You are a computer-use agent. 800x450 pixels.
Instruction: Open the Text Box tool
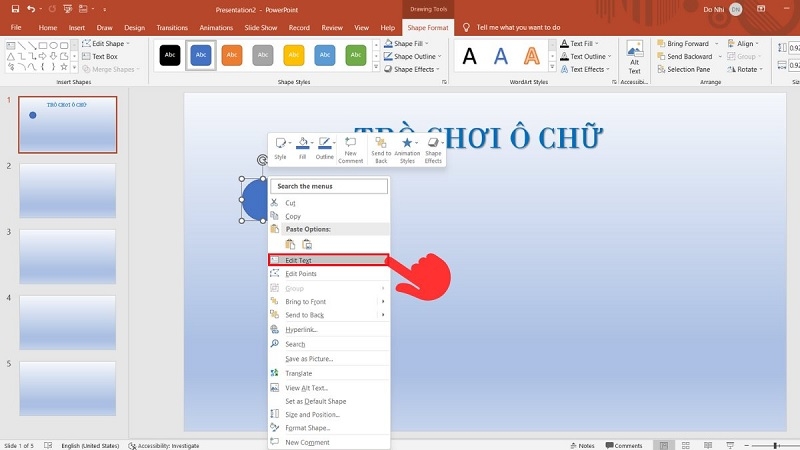click(100, 56)
